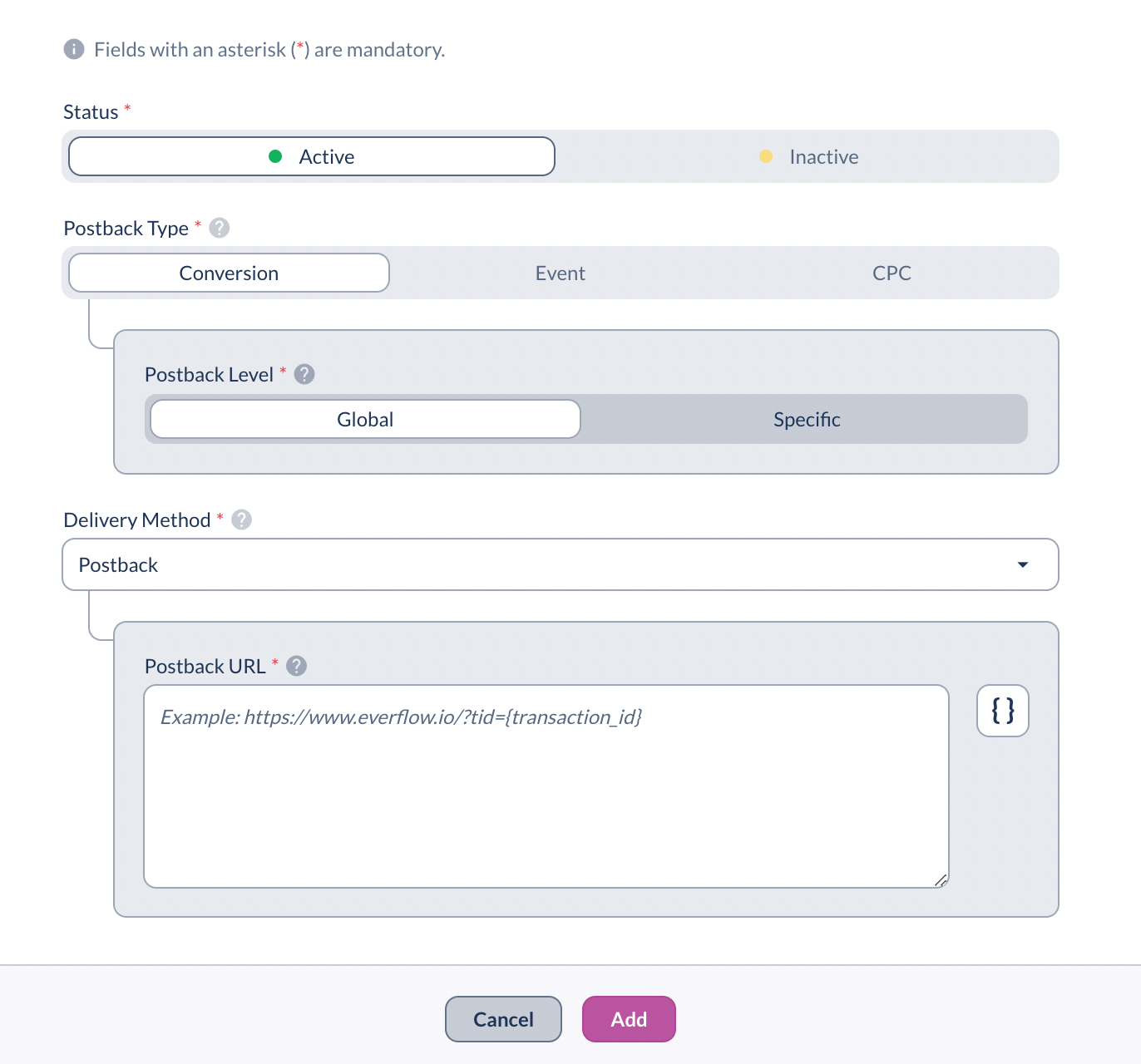
Task: Select the Event postback type
Action: click(560, 273)
